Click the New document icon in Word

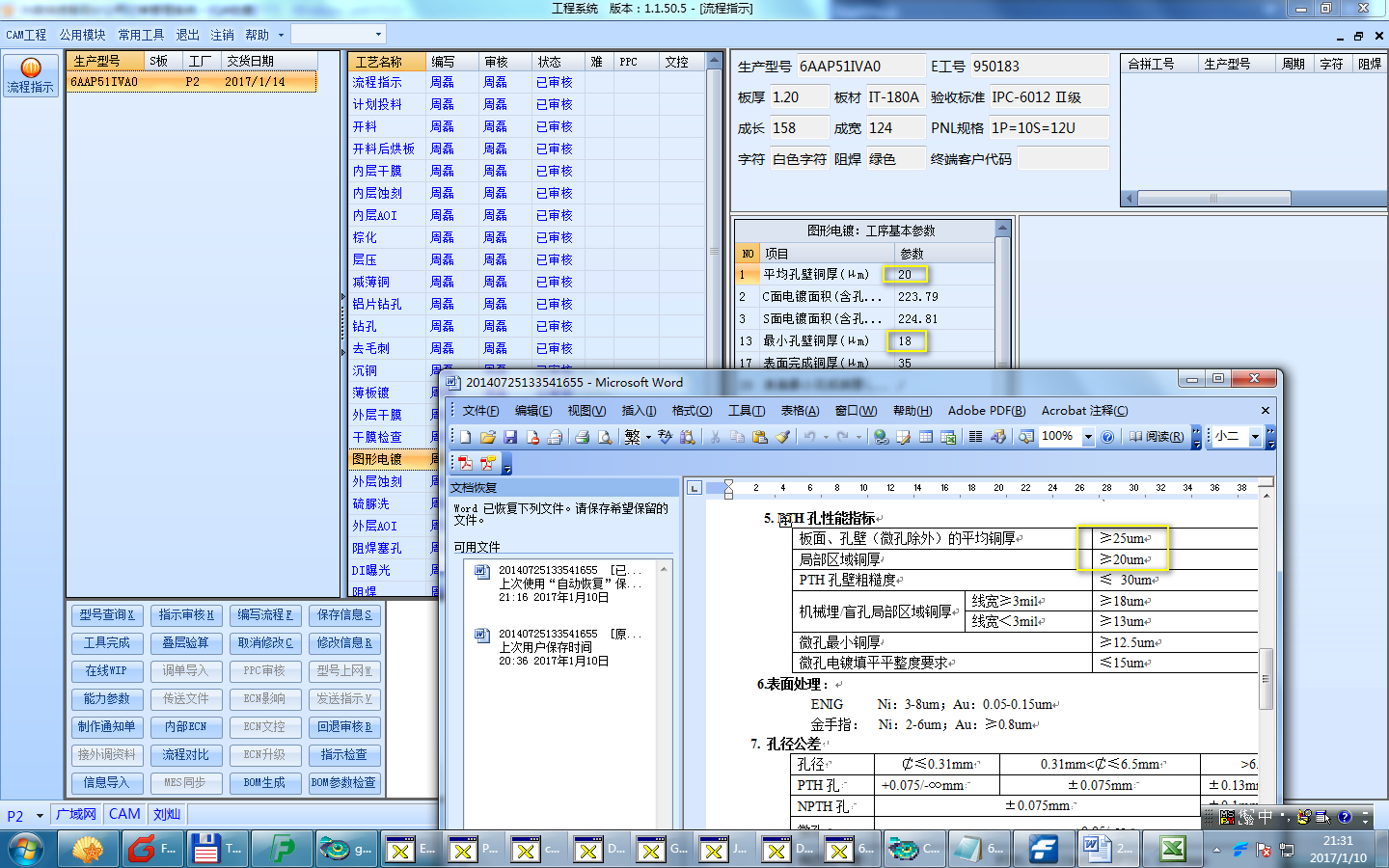point(465,437)
